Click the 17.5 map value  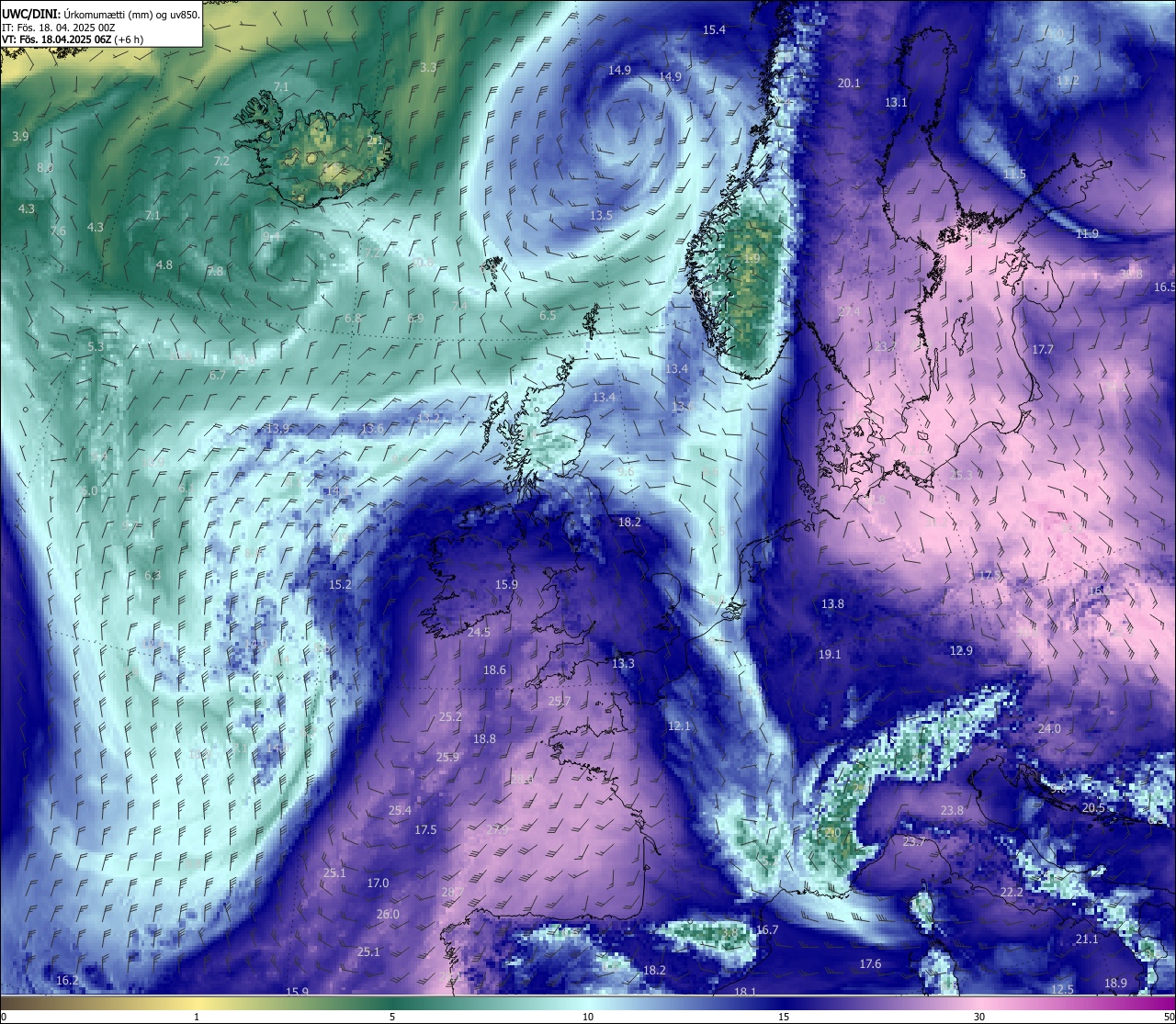tap(425, 830)
